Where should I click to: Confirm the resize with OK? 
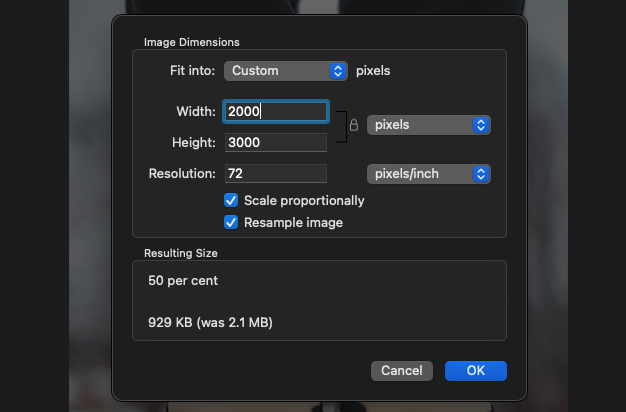point(475,371)
